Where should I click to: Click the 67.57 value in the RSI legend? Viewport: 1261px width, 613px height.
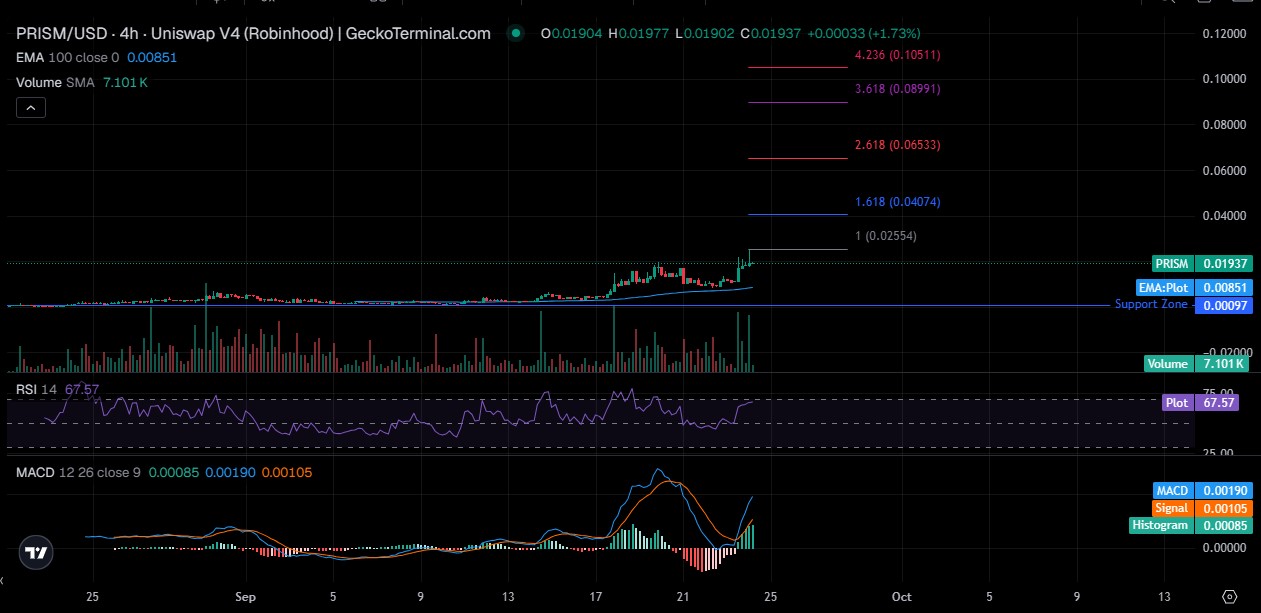pyautogui.click(x=82, y=388)
